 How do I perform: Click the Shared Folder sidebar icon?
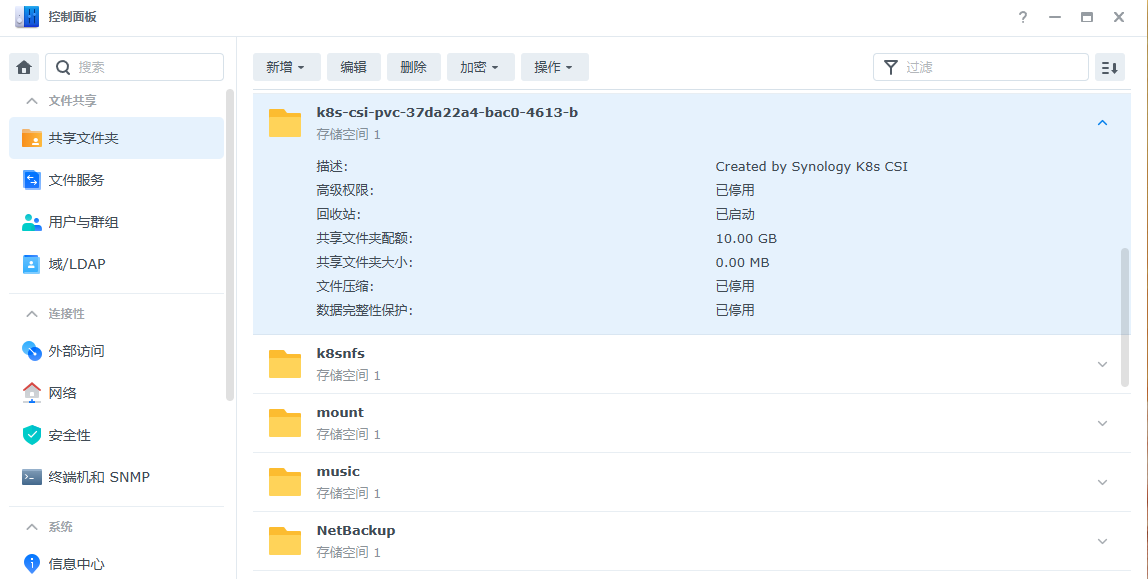coord(31,138)
